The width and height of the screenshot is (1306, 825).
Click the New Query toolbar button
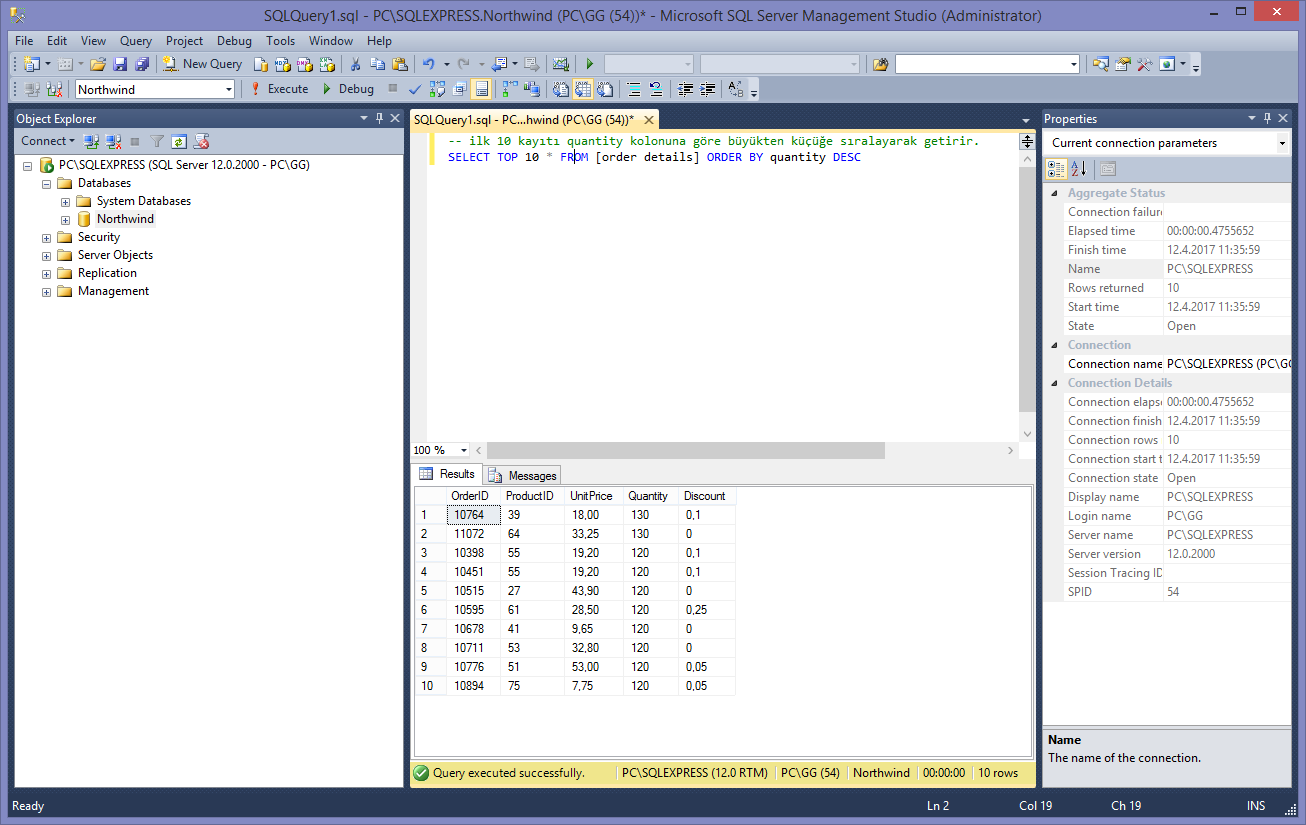(x=202, y=64)
